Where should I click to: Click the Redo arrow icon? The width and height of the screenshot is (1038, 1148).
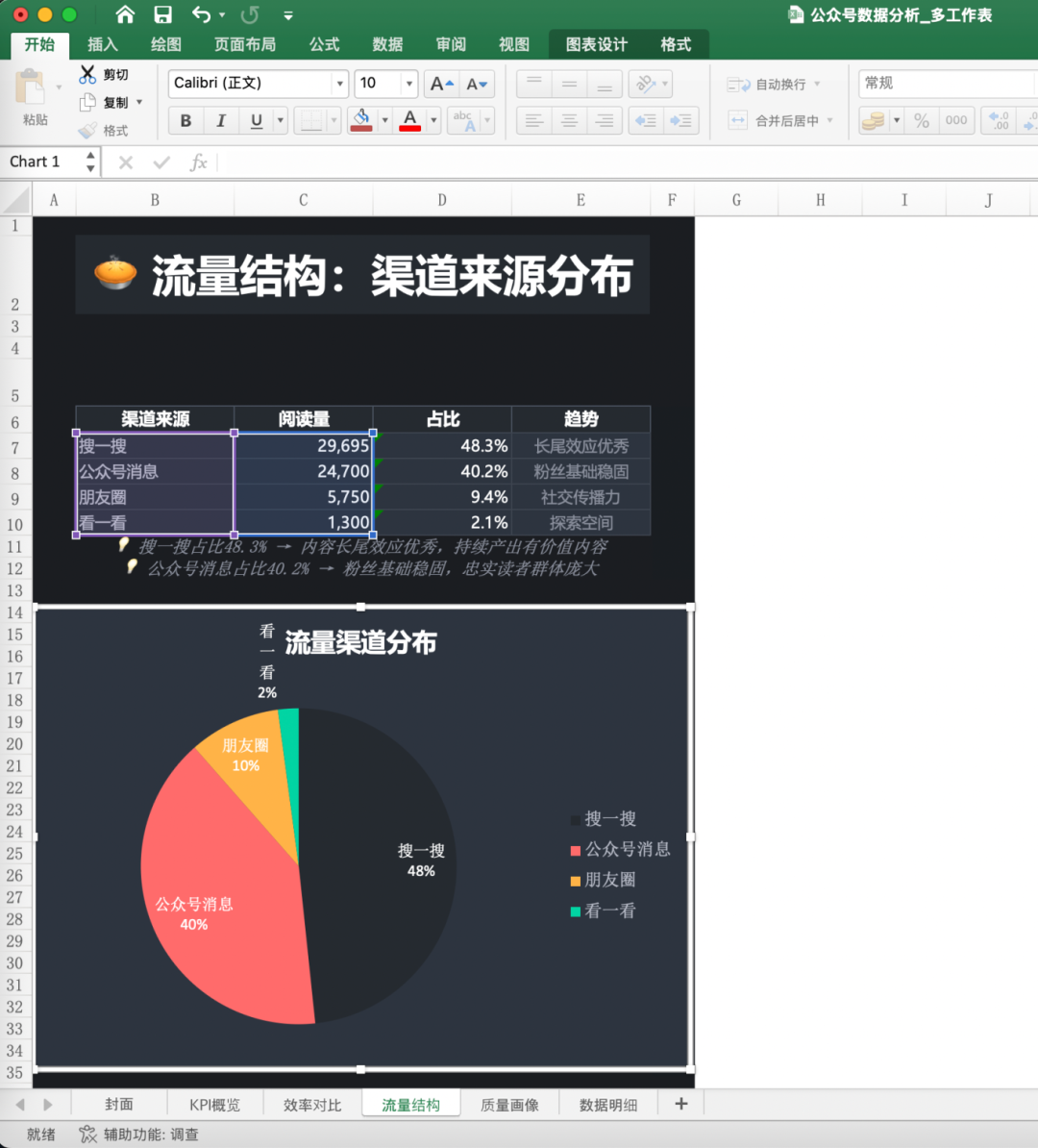250,14
